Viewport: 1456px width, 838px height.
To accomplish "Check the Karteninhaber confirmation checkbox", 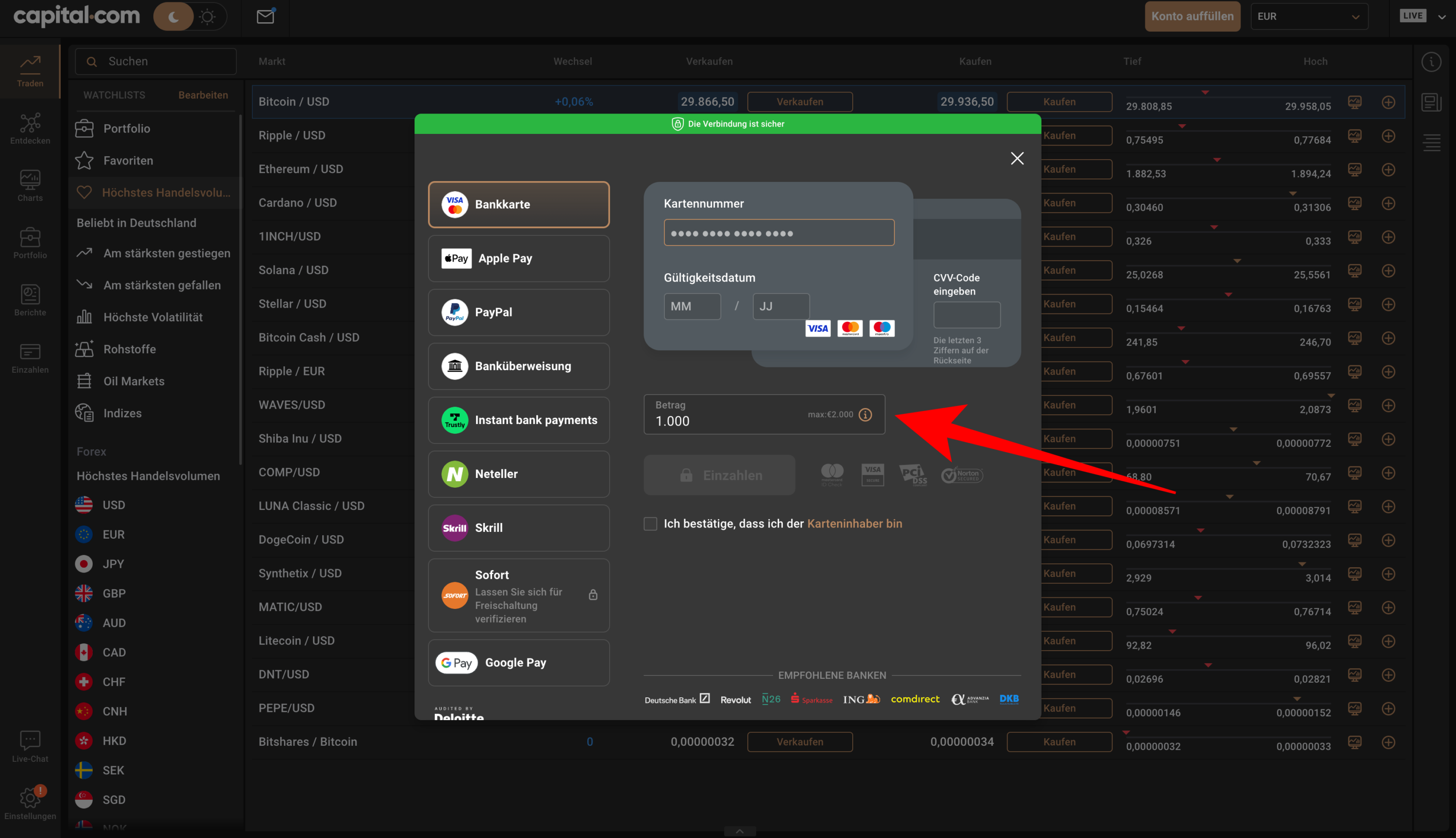I will [650, 524].
